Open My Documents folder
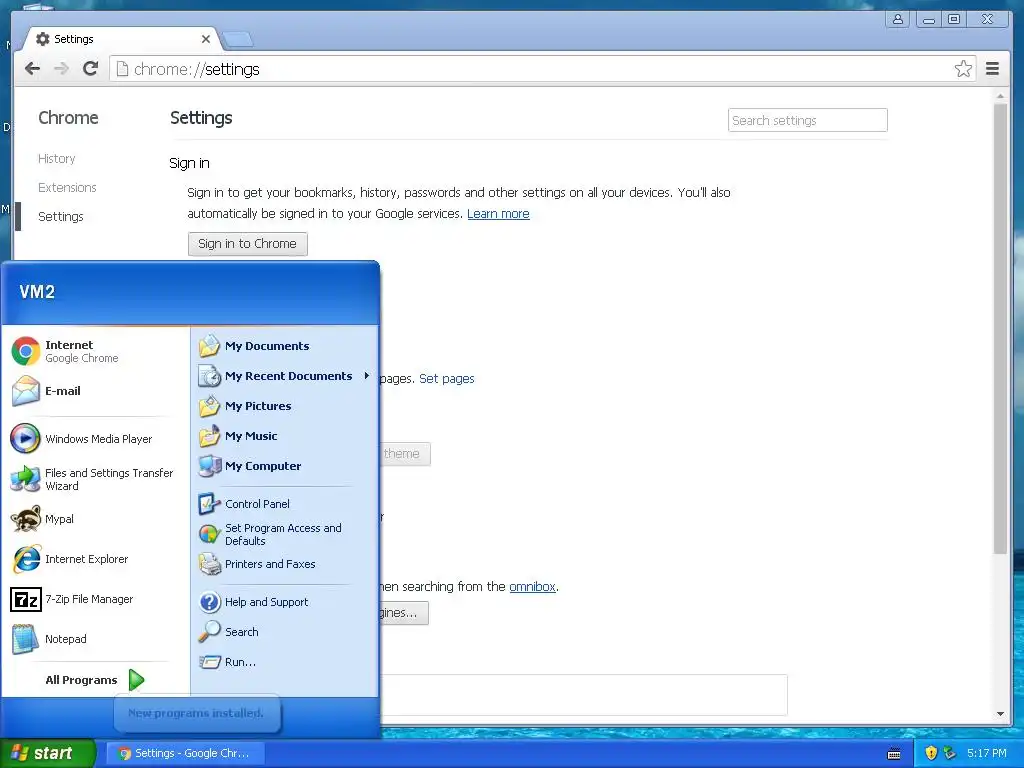This screenshot has width=1024, height=768. pos(285,346)
